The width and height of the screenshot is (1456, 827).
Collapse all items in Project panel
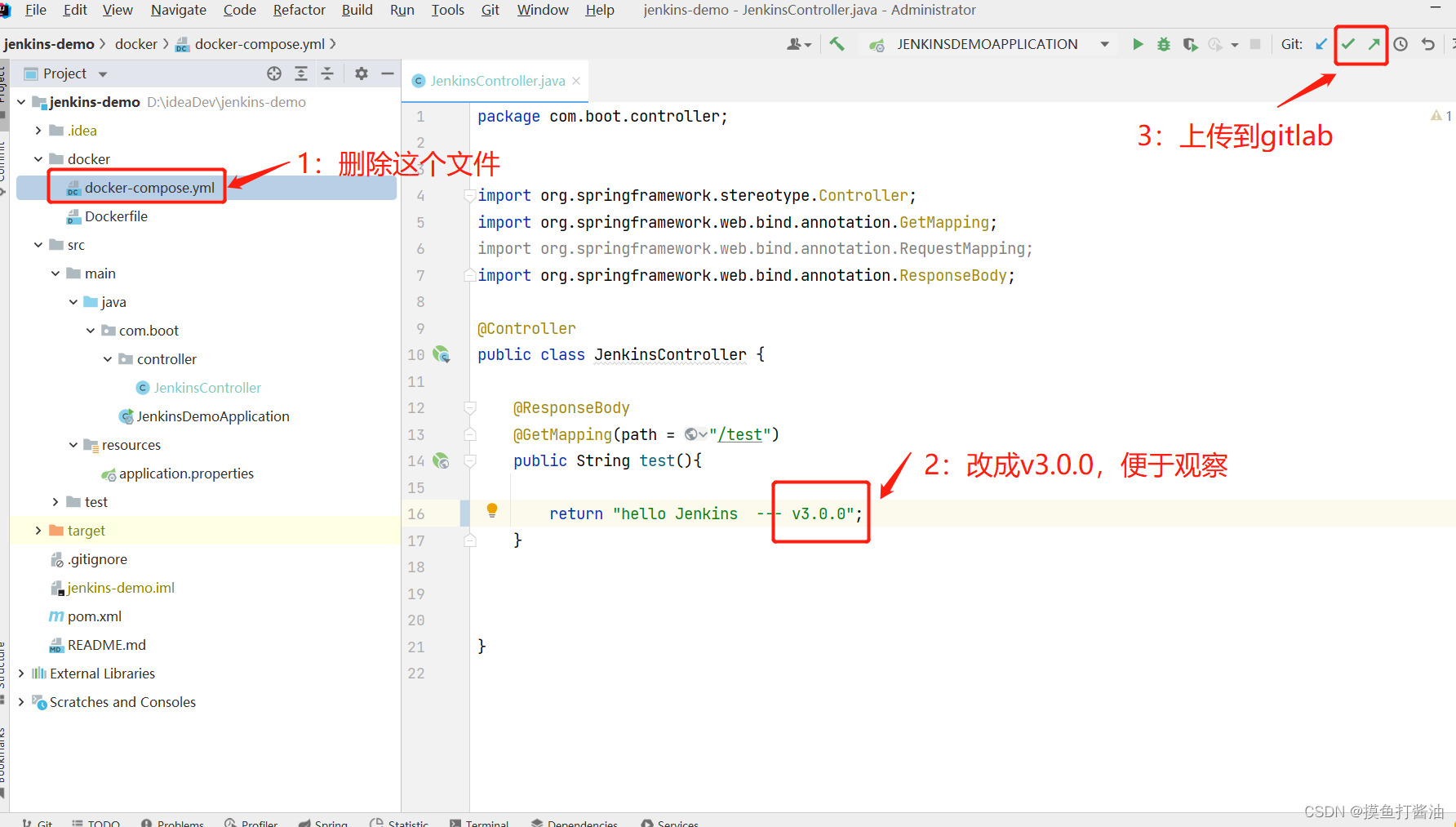point(327,73)
